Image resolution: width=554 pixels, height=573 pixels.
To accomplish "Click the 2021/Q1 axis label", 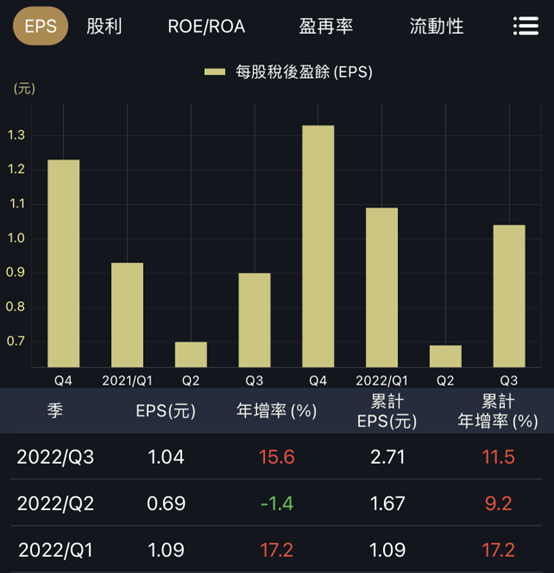I will pyautogui.click(x=127, y=381).
